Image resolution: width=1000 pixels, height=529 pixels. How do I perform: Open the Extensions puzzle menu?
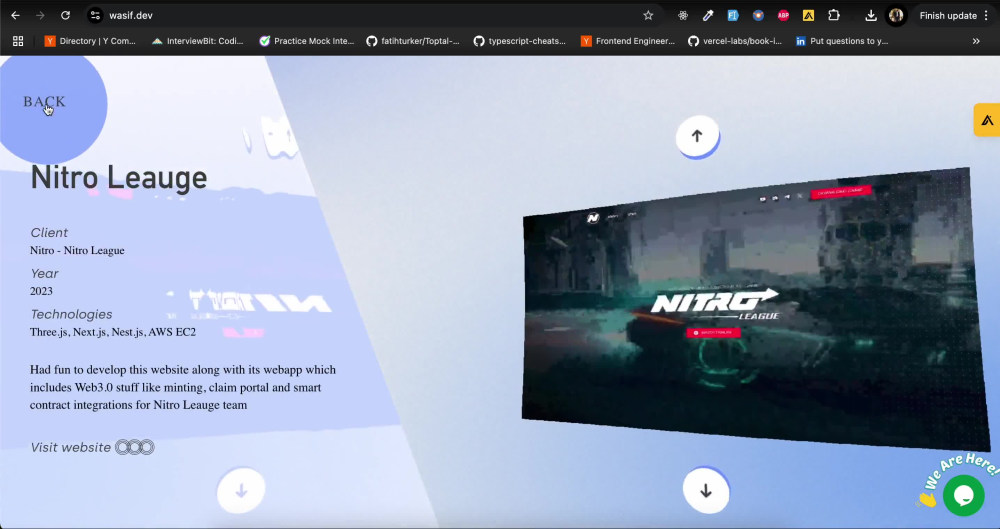[x=834, y=15]
